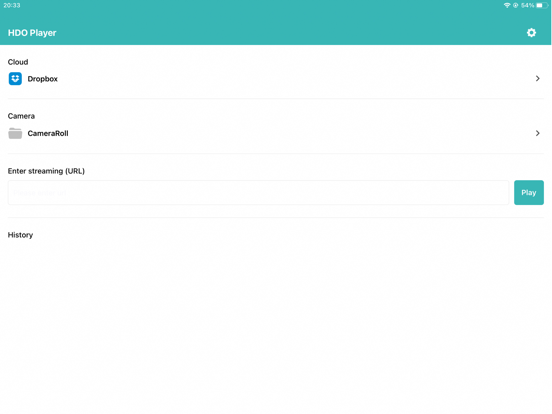The image size is (552, 414).
Task: Open the Dropbox cloud entry label
Action: point(43,79)
